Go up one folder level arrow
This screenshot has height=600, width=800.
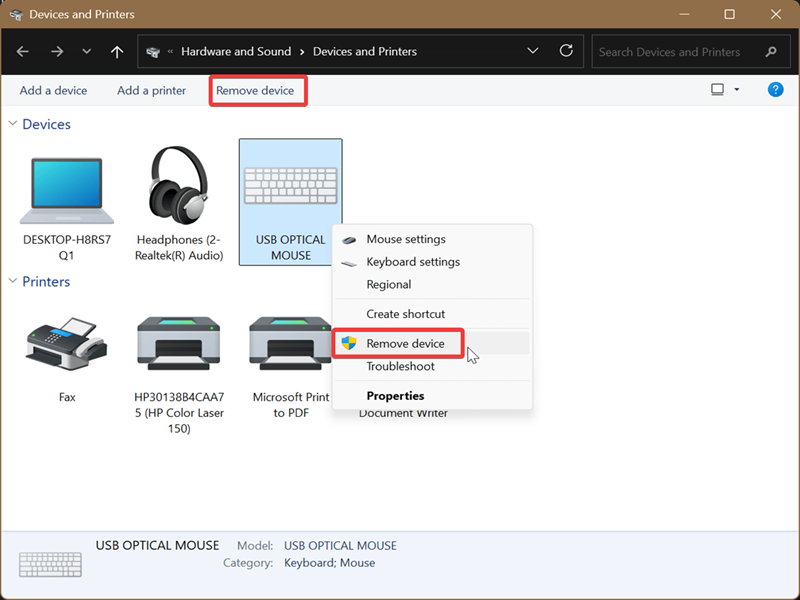click(117, 52)
